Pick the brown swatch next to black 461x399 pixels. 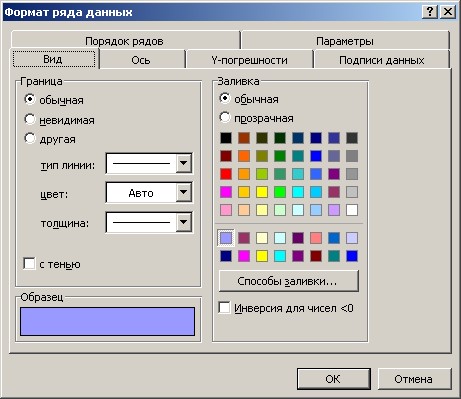point(244,138)
